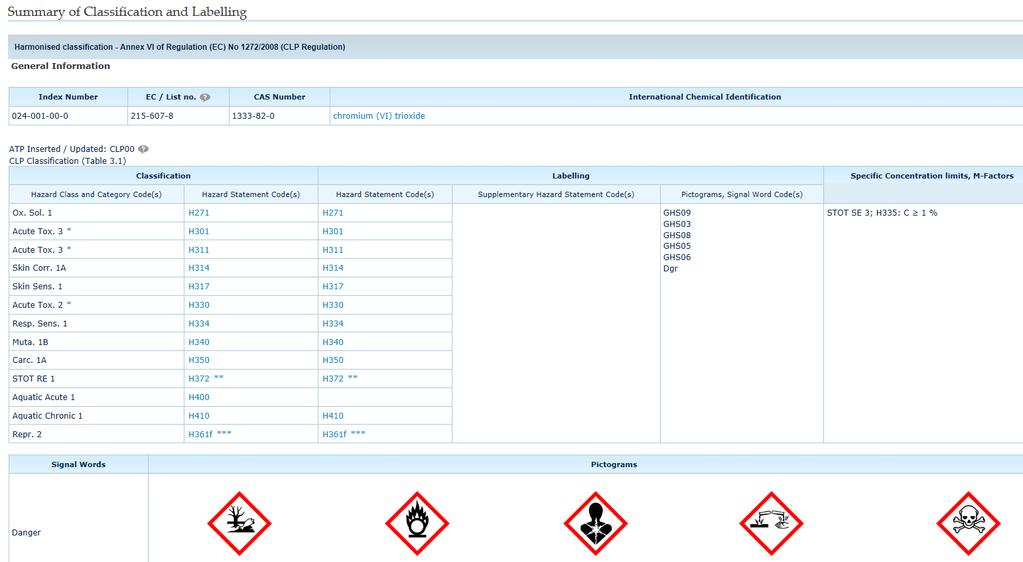Open H334 in the Classification column
The height and width of the screenshot is (562, 1023).
(x=199, y=324)
